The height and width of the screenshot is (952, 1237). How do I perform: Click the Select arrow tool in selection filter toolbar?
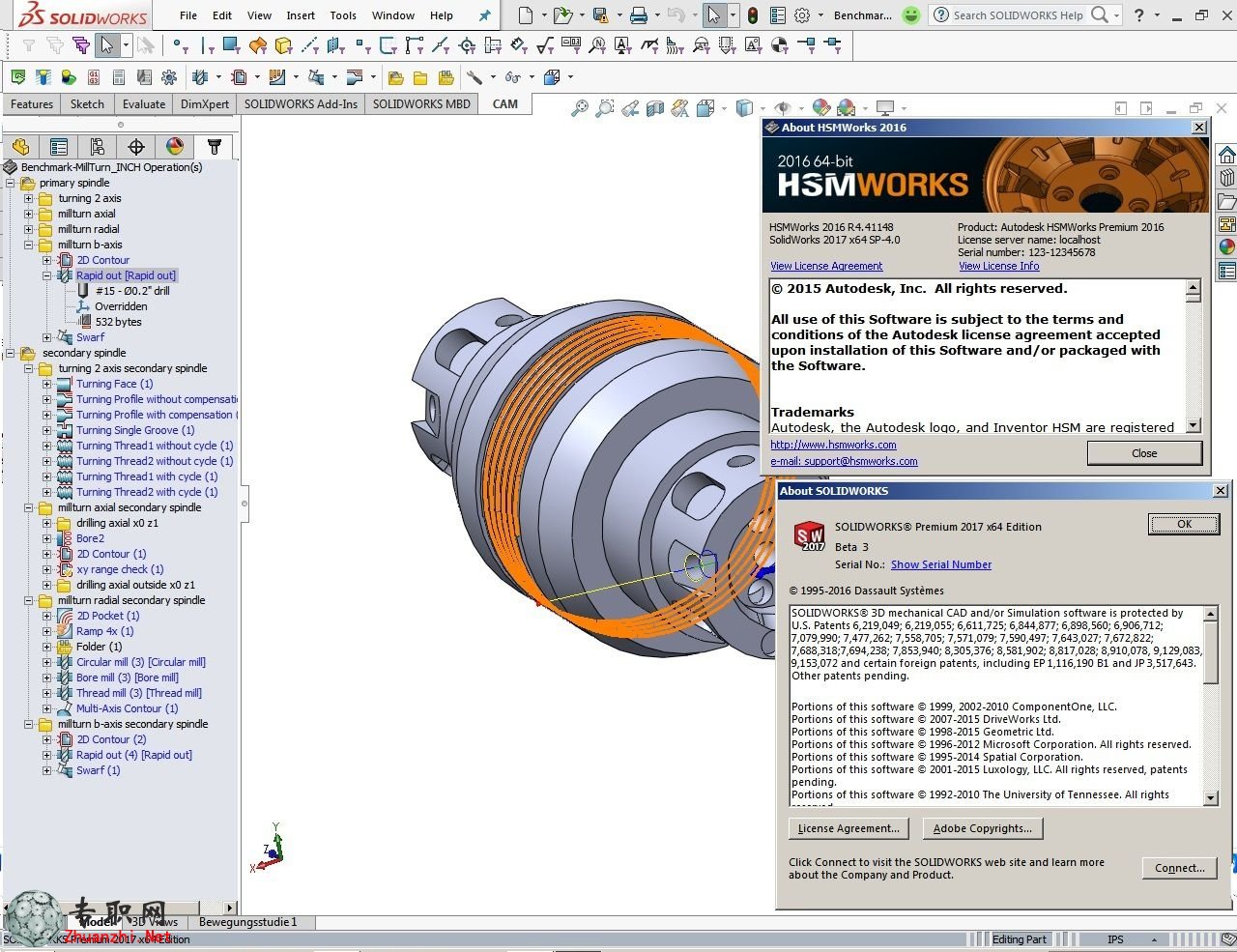click(x=106, y=45)
